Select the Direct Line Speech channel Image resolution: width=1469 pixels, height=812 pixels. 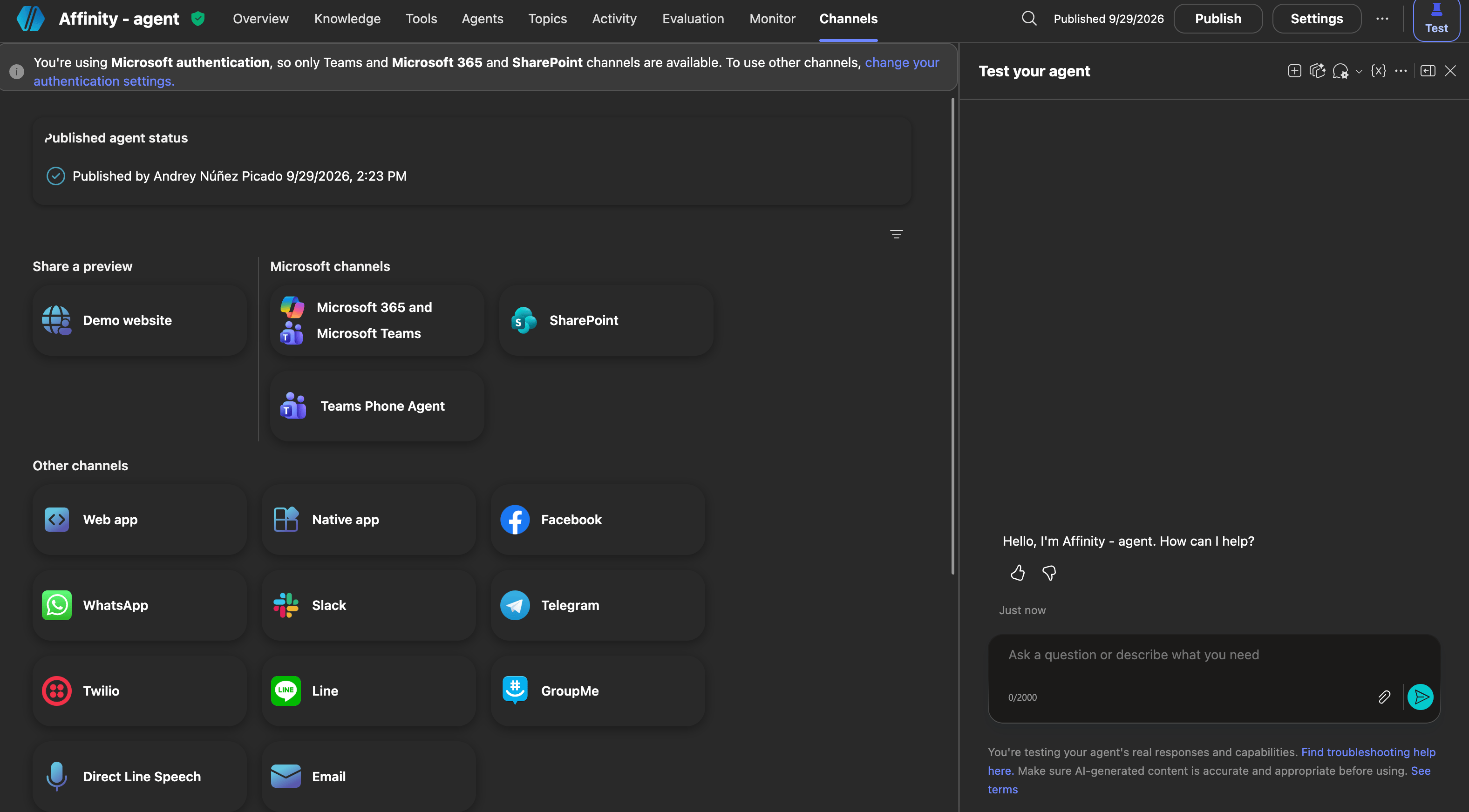point(139,776)
